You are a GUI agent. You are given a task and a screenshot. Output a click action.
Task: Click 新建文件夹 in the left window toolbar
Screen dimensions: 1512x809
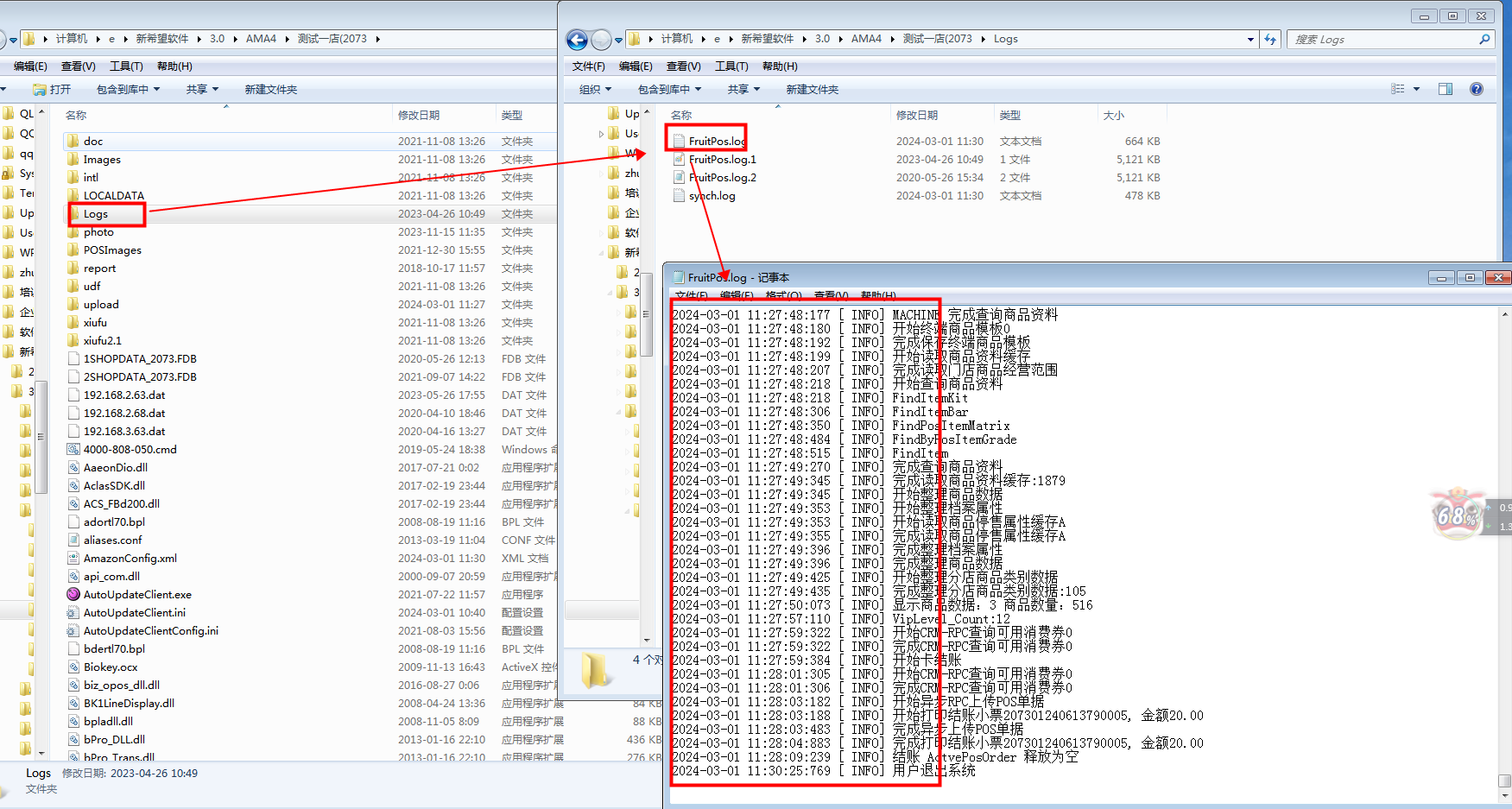pos(270,89)
